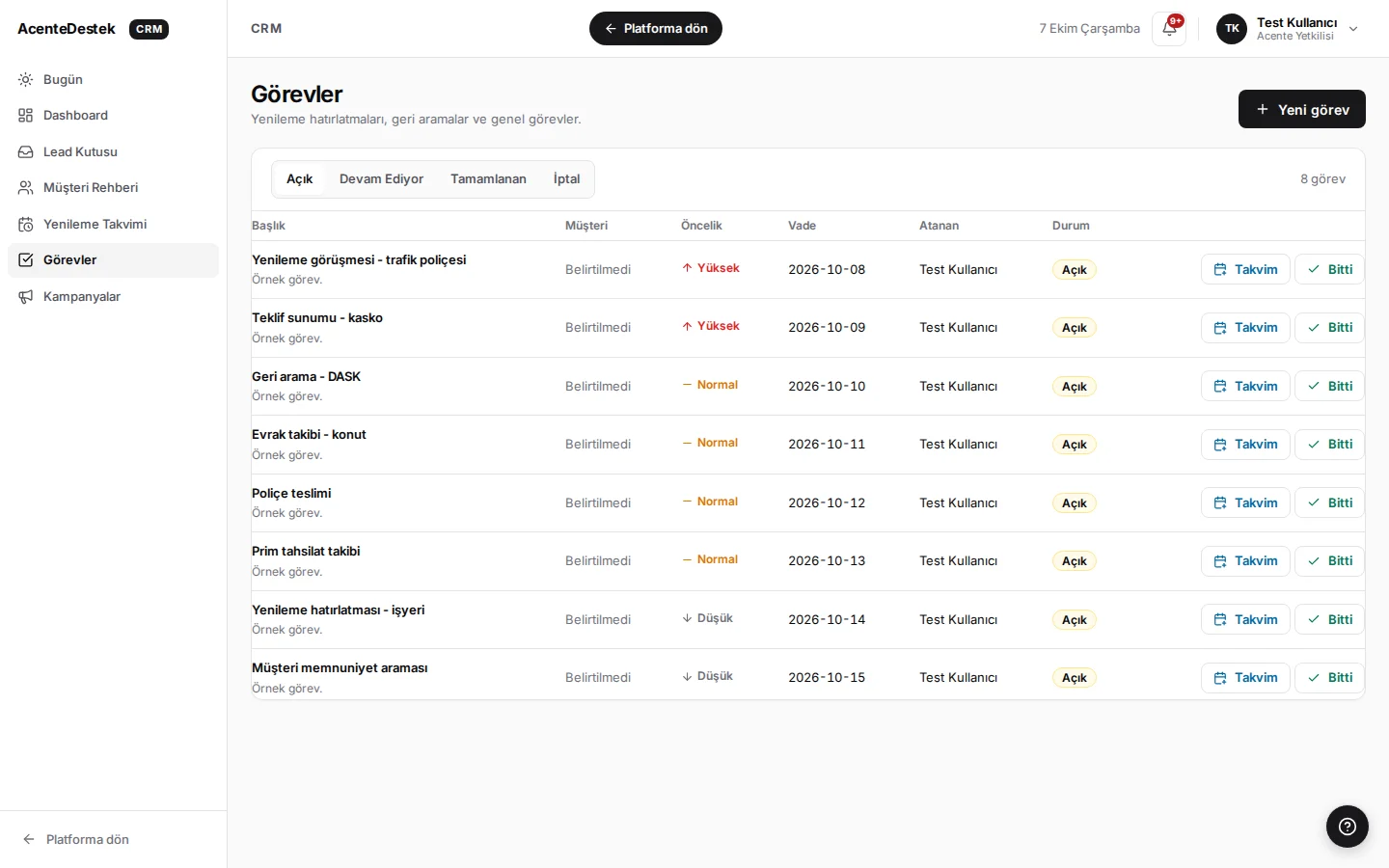Image resolution: width=1389 pixels, height=868 pixels.
Task: Click the CRM badge beside AcenteDestek logo
Action: [x=150, y=29]
